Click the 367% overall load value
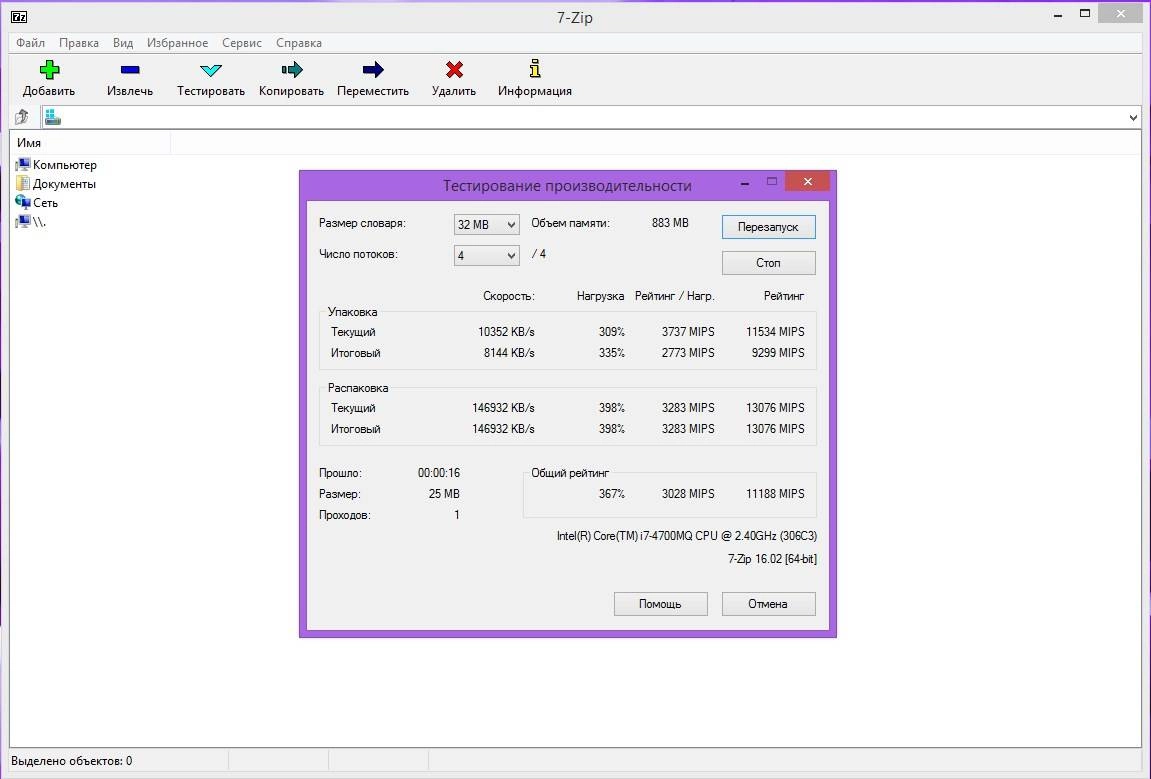Viewport: 1151px width, 779px height. (611, 494)
